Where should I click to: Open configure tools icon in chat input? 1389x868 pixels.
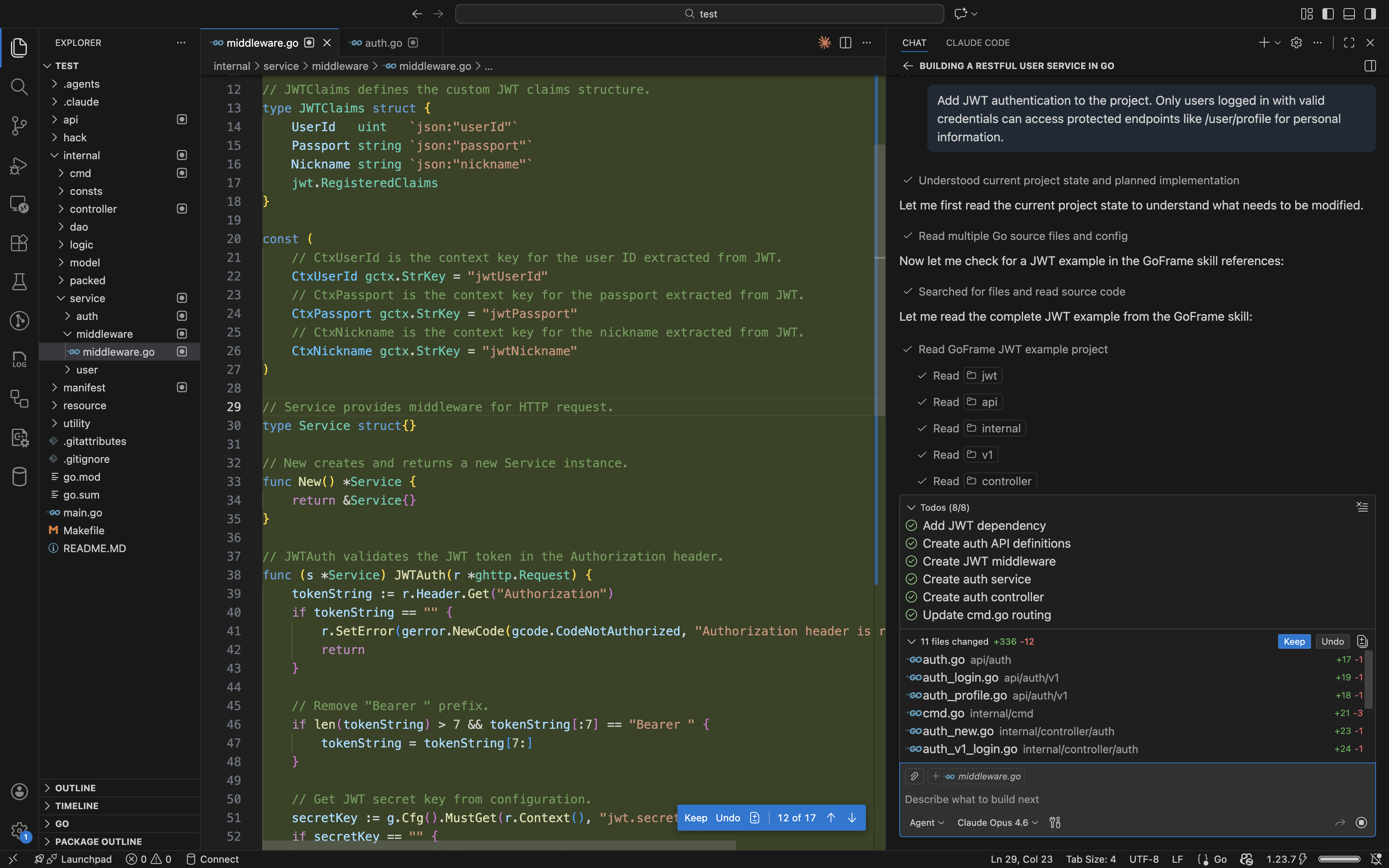1055,823
